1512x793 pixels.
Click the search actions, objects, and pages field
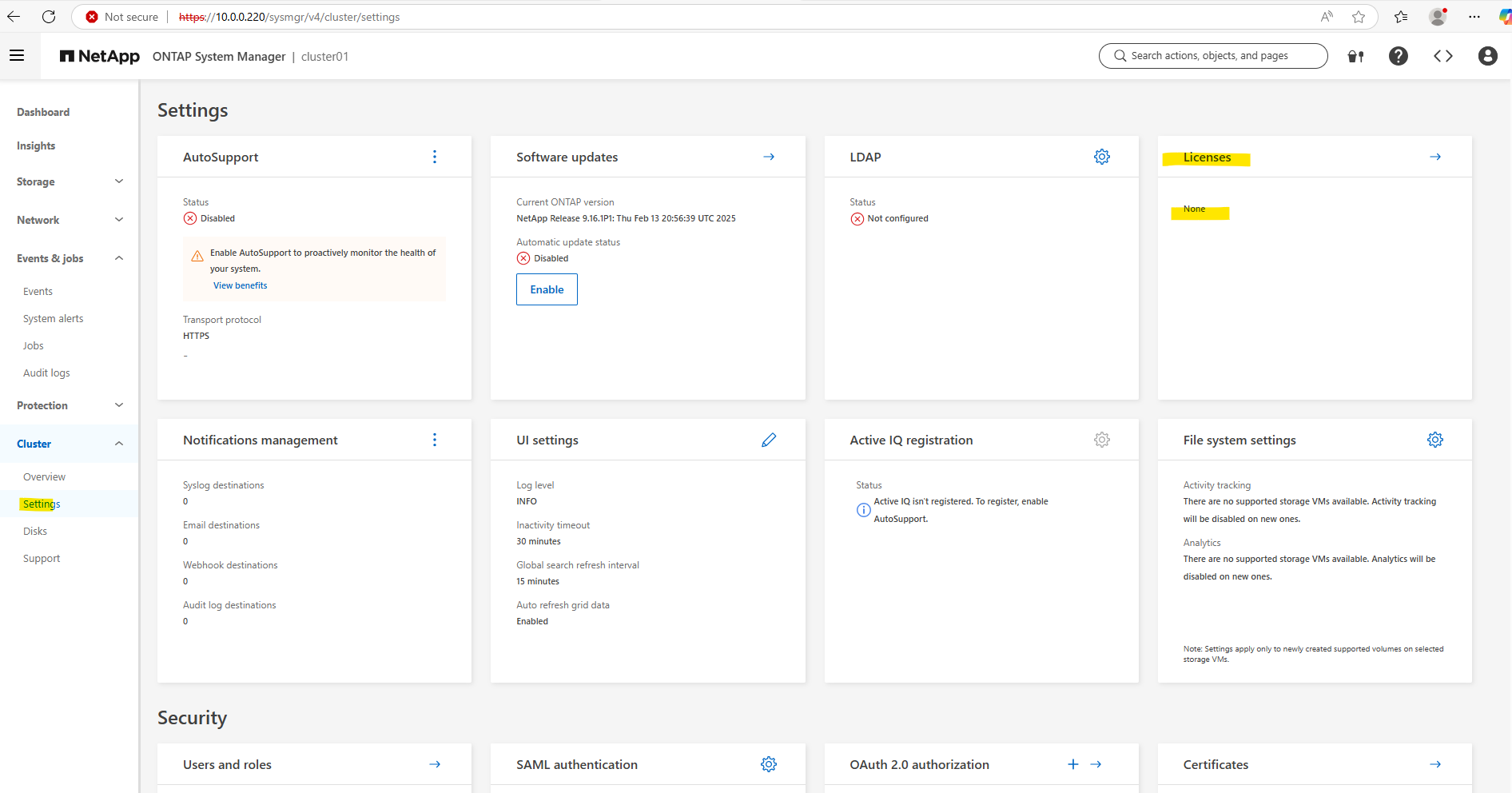[x=1213, y=56]
